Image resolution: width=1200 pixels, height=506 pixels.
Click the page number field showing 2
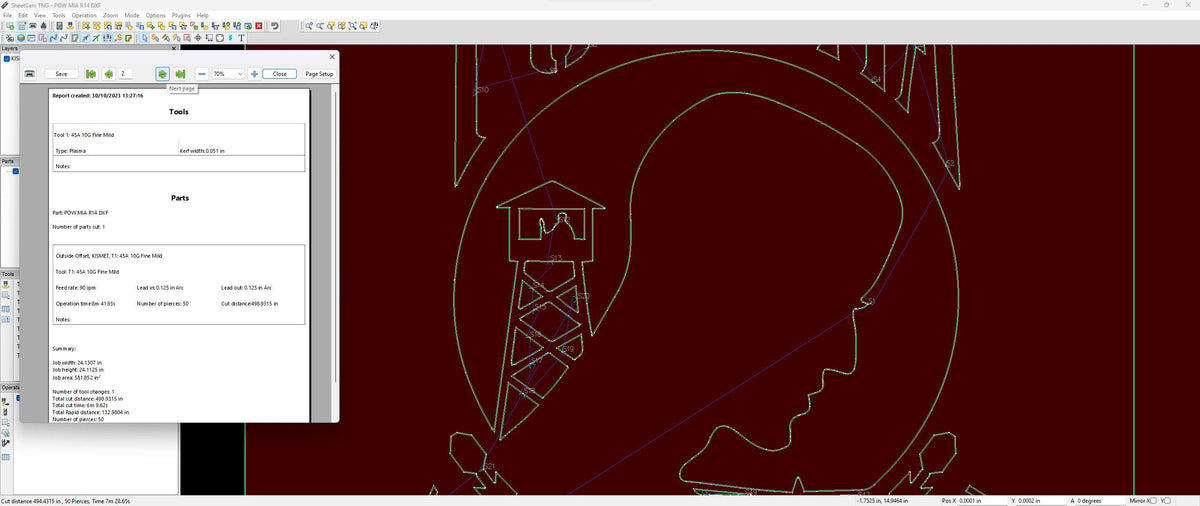[127, 74]
